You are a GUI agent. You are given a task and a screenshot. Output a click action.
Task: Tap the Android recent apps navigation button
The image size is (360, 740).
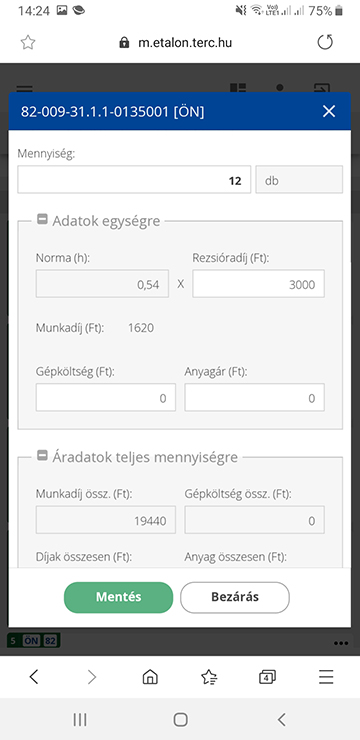[x=80, y=719]
